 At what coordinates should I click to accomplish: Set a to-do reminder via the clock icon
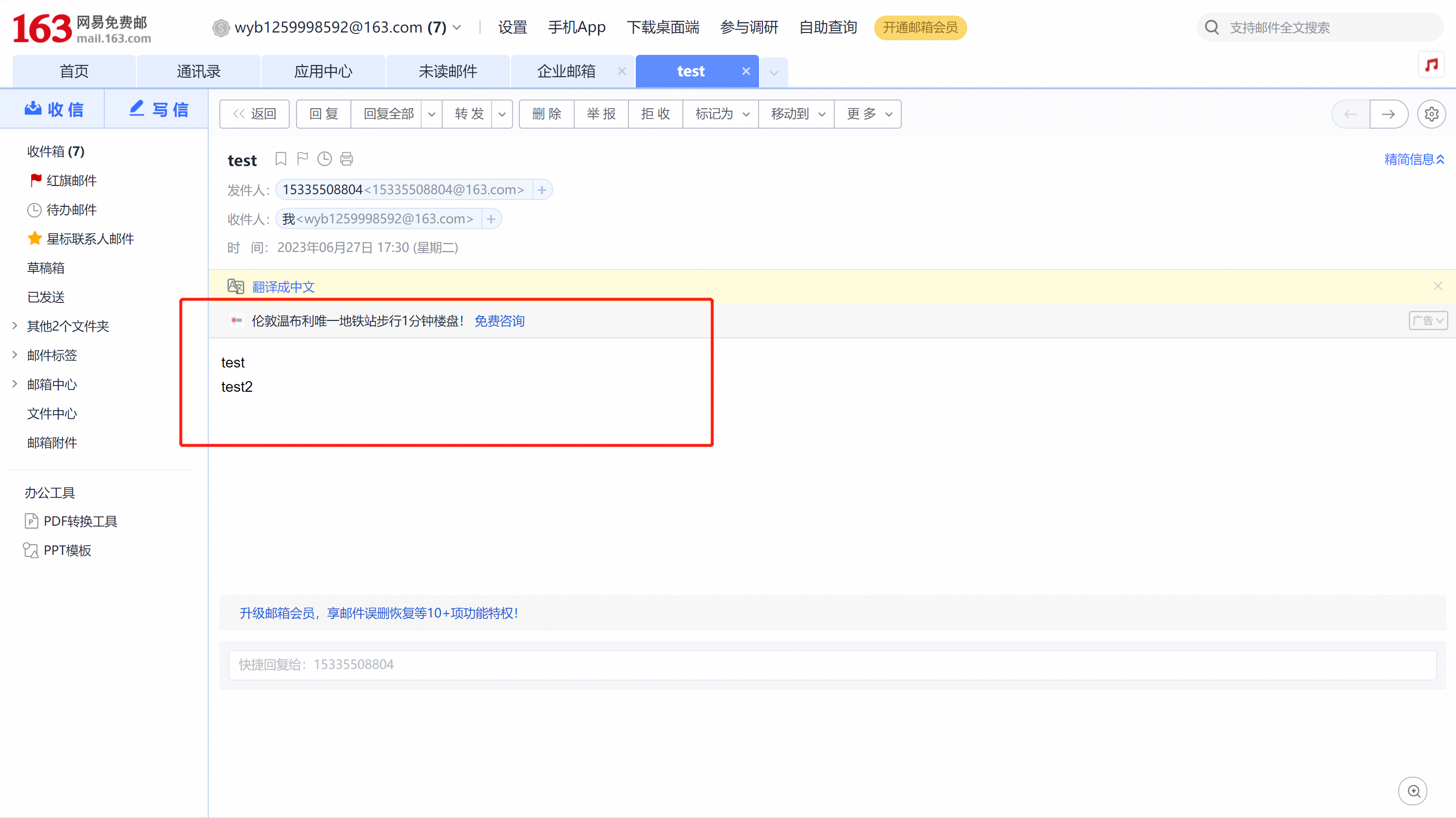pyautogui.click(x=324, y=159)
